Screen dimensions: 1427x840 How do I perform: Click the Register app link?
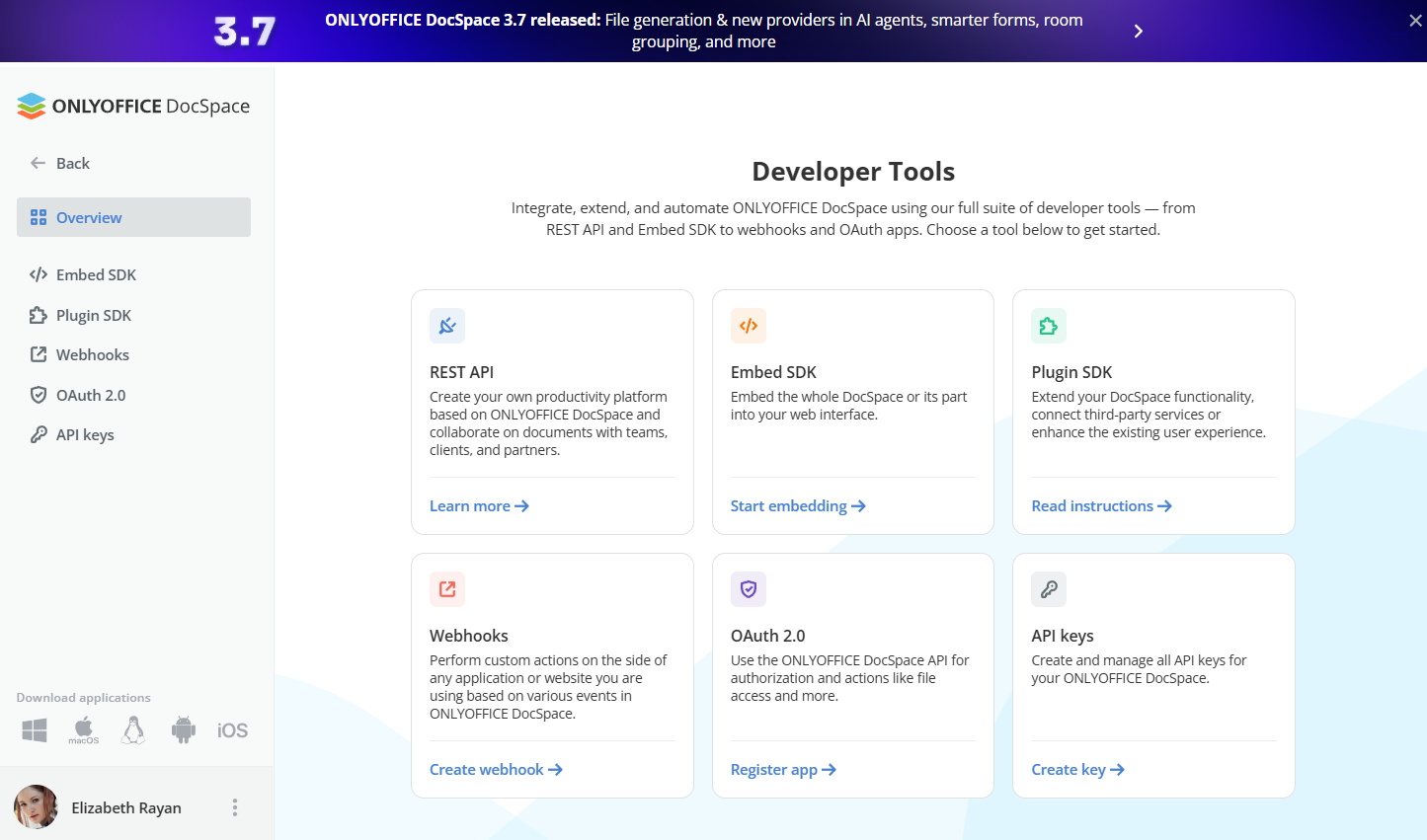tap(783, 770)
